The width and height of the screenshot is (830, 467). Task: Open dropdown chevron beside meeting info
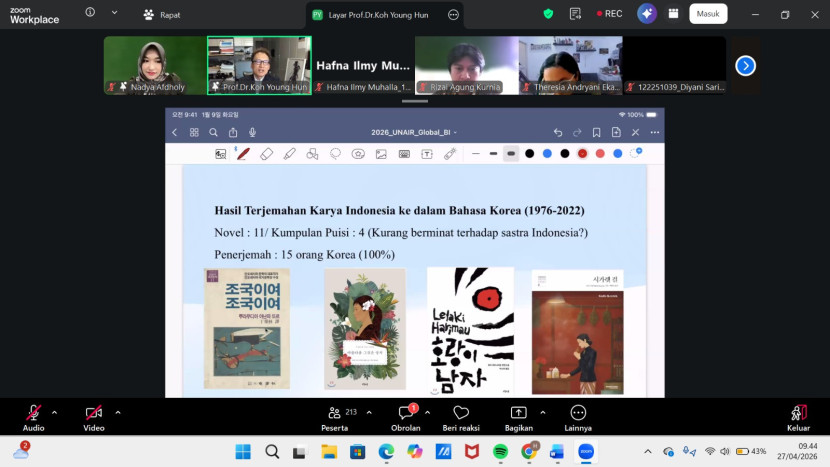(x=114, y=12)
